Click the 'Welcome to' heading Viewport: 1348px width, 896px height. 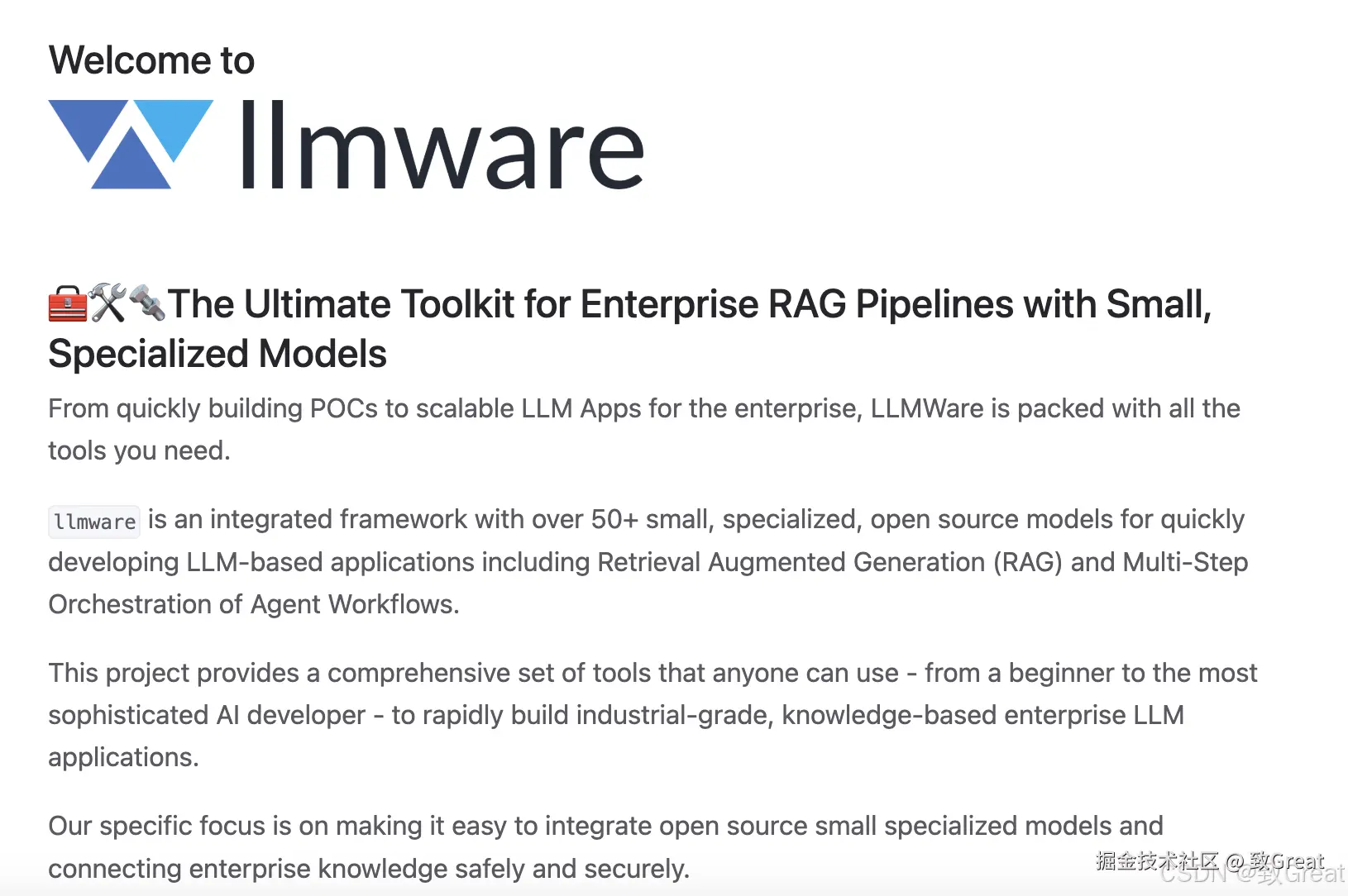151,60
